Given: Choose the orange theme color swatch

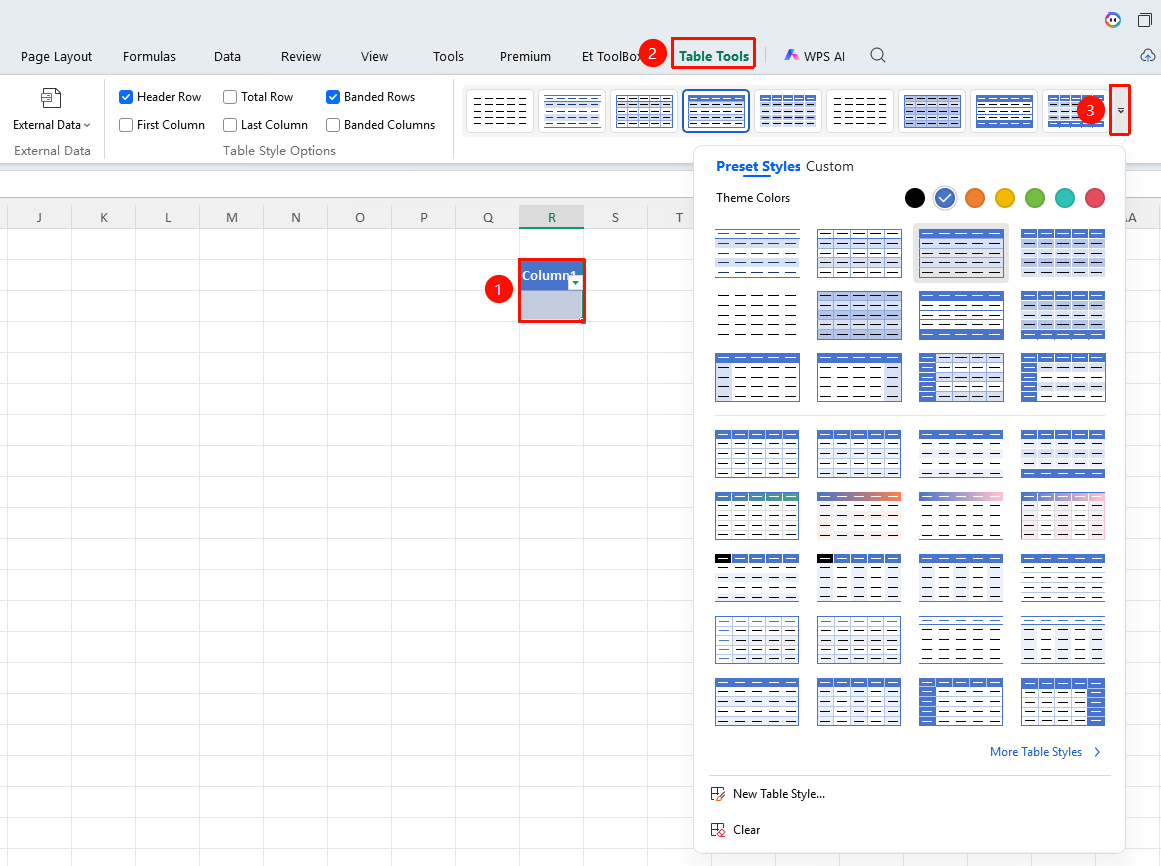Looking at the screenshot, I should (x=974, y=198).
